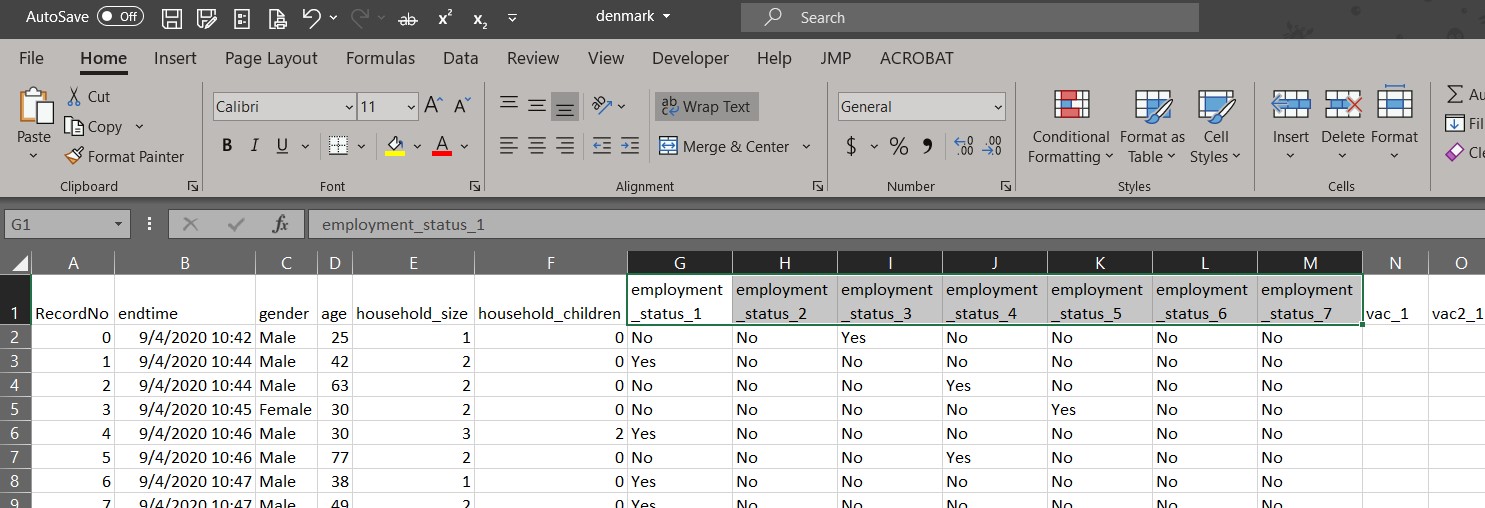Open the Name Box dropdown arrow
This screenshot has width=1485, height=508.
119,225
